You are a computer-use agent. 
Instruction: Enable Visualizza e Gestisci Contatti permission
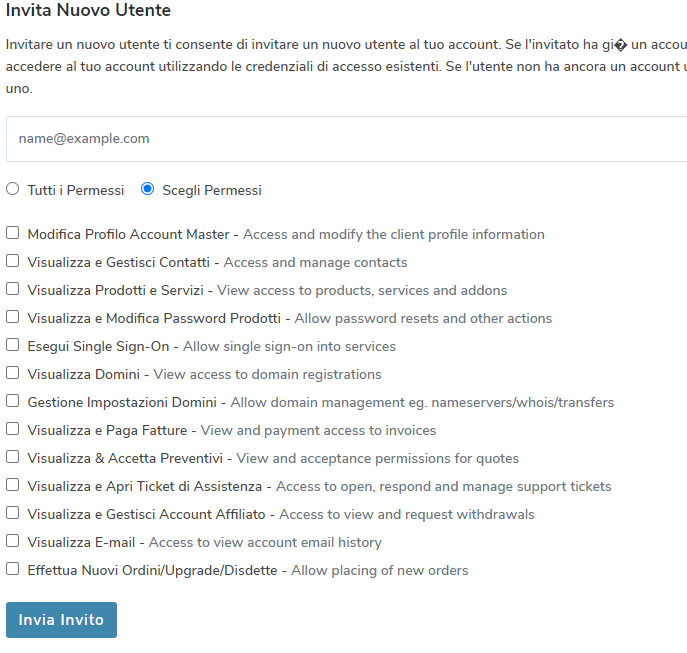(13, 261)
